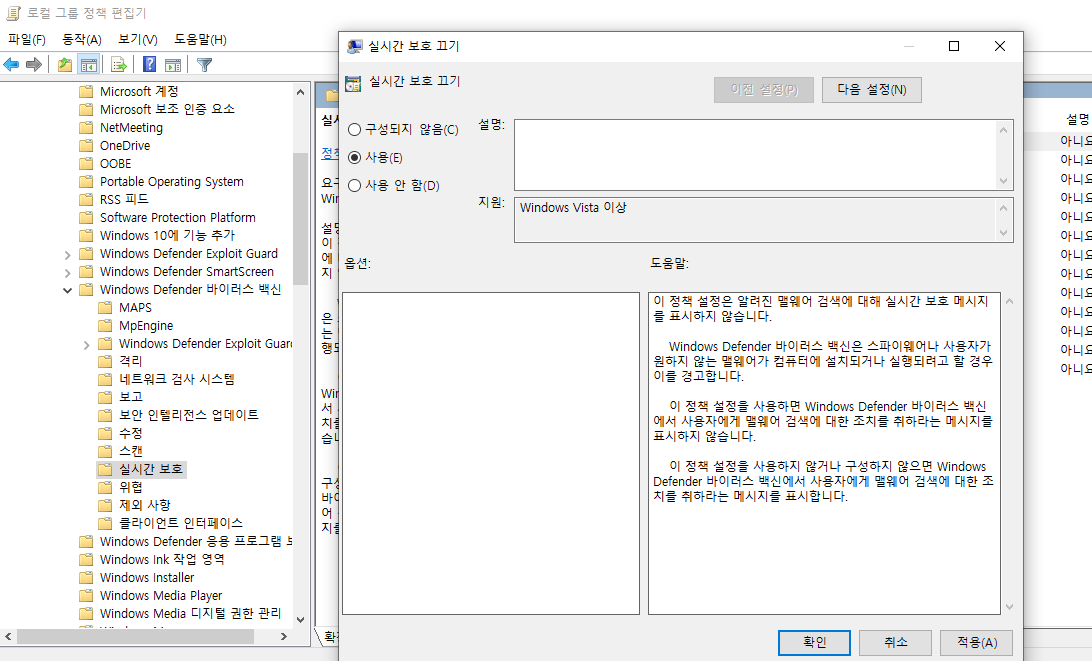
Task: Select the Windows Ink 작업 영역 tree item
Action: (162, 559)
